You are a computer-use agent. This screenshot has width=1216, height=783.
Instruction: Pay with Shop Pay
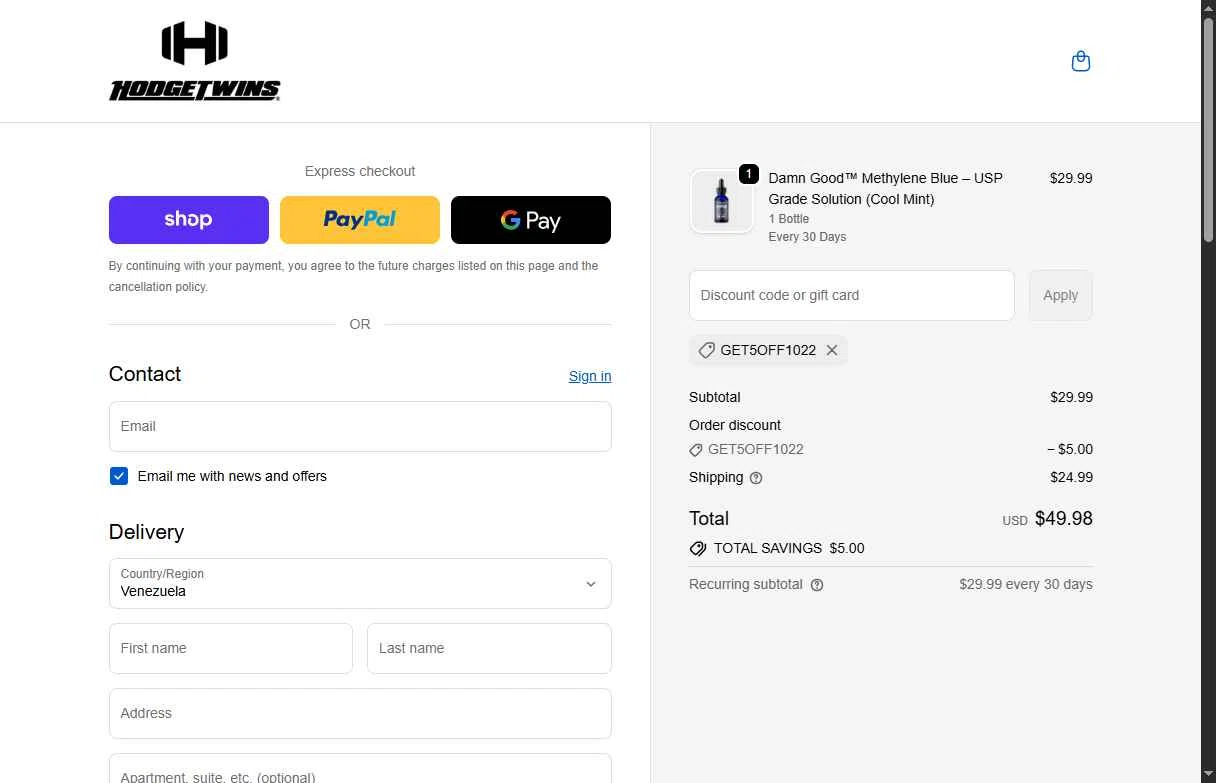[x=189, y=220]
